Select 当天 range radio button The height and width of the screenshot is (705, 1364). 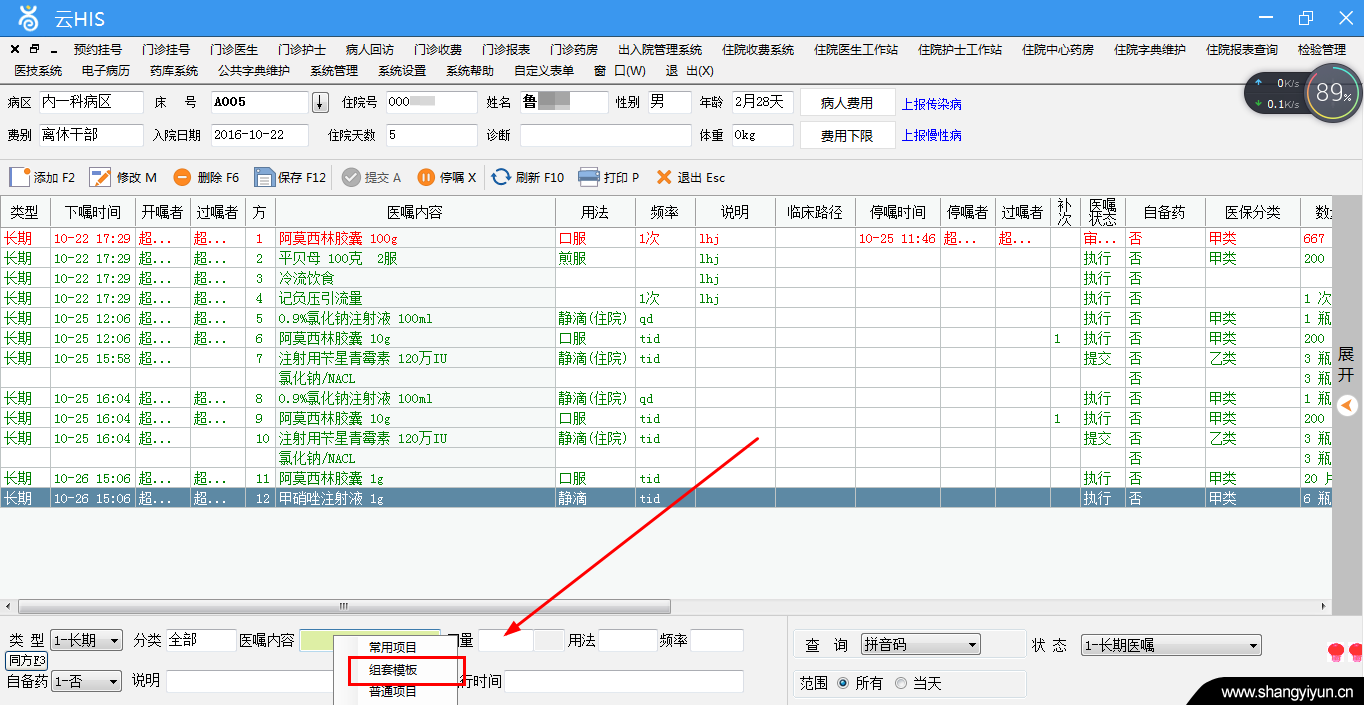coord(901,683)
